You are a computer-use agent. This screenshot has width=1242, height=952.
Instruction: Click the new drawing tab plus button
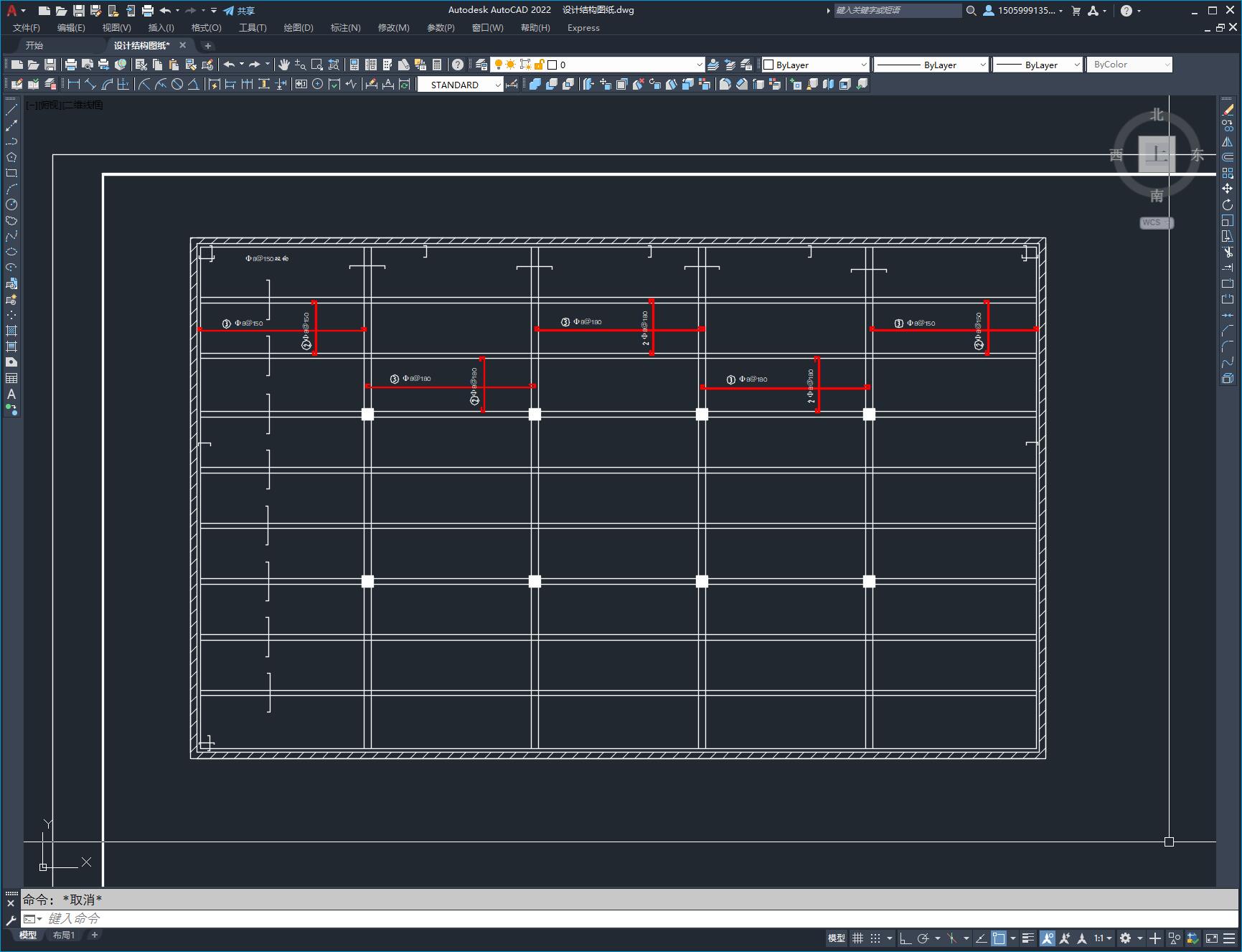207,45
